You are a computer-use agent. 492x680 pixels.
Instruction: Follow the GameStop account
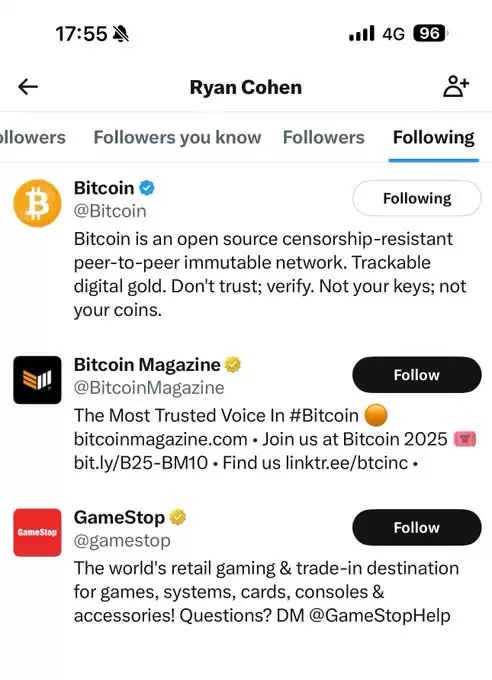point(417,527)
